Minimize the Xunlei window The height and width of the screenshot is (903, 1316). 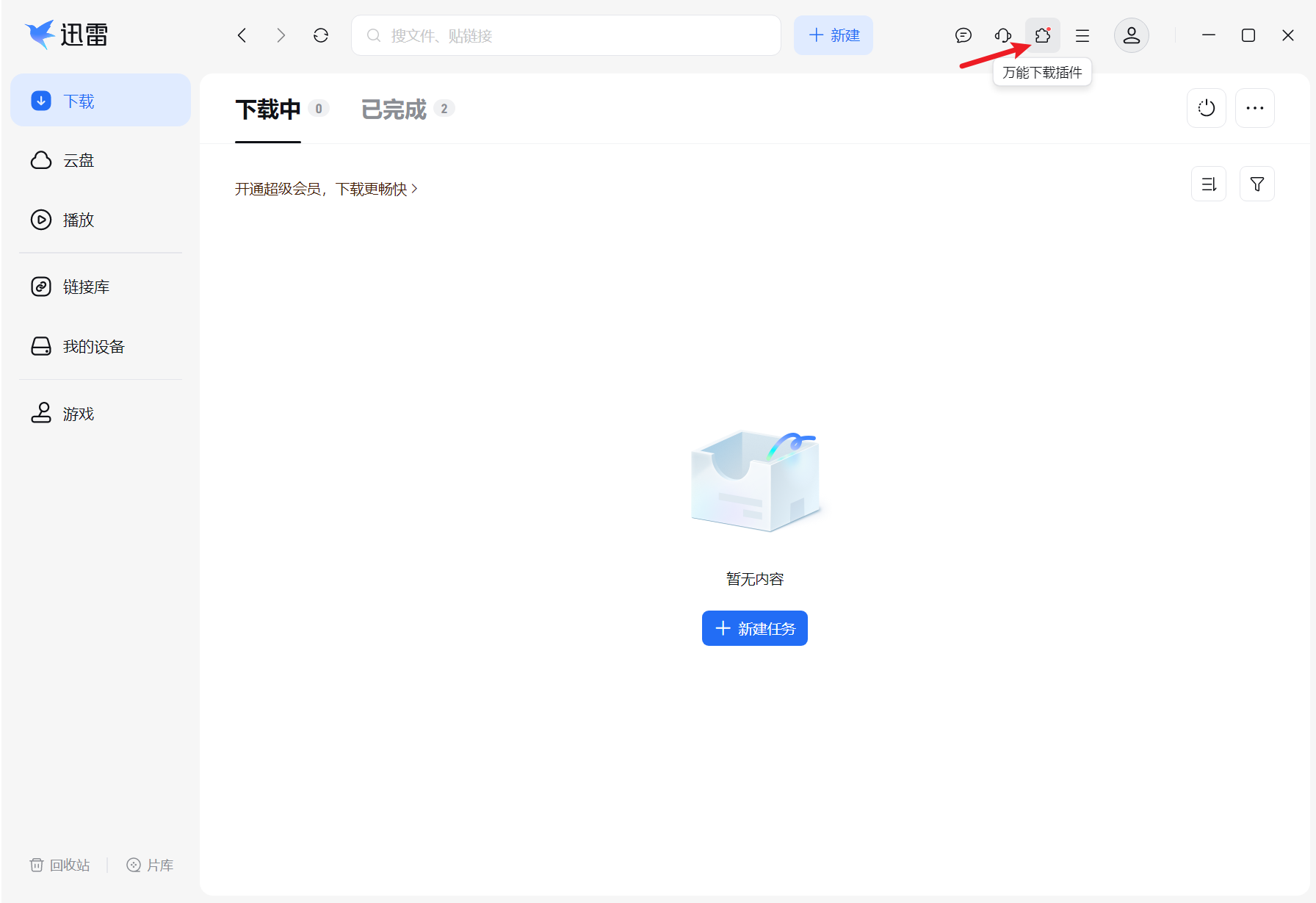[x=1209, y=35]
